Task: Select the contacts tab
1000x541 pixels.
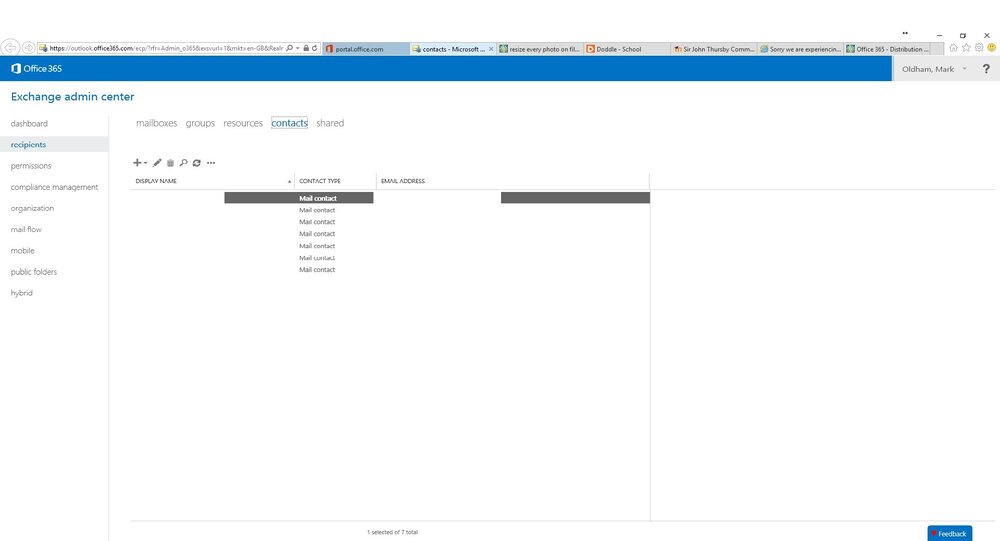Action: coord(290,123)
